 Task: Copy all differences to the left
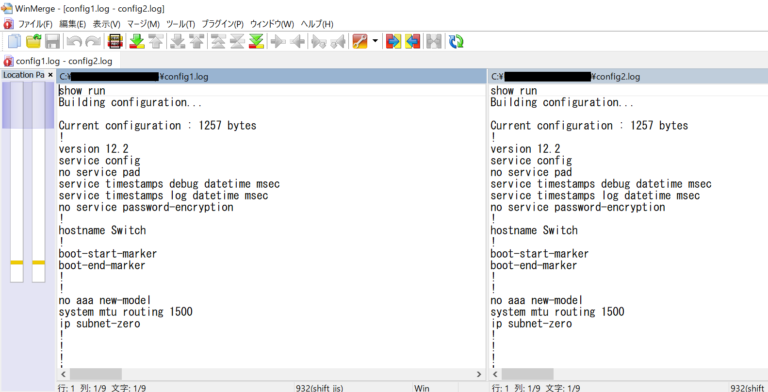[412, 42]
